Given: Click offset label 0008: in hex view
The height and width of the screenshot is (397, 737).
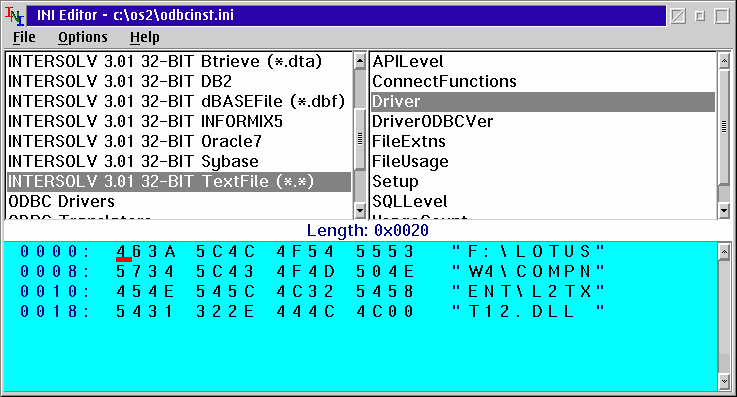Looking at the screenshot, I should 55,272.
